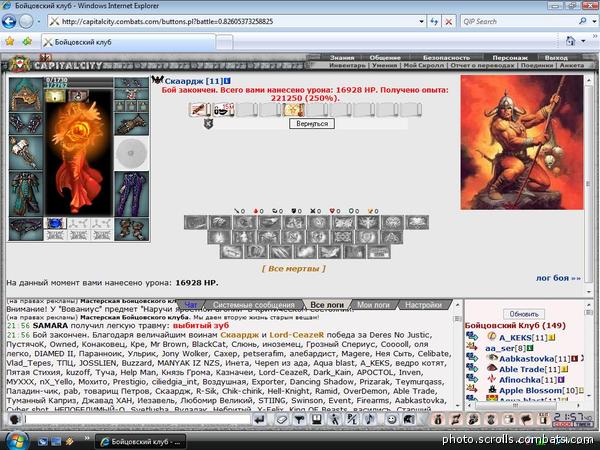Screen dimensions: 600x450
Task: Click the funnel filter chat icon
Action: tap(299, 419)
